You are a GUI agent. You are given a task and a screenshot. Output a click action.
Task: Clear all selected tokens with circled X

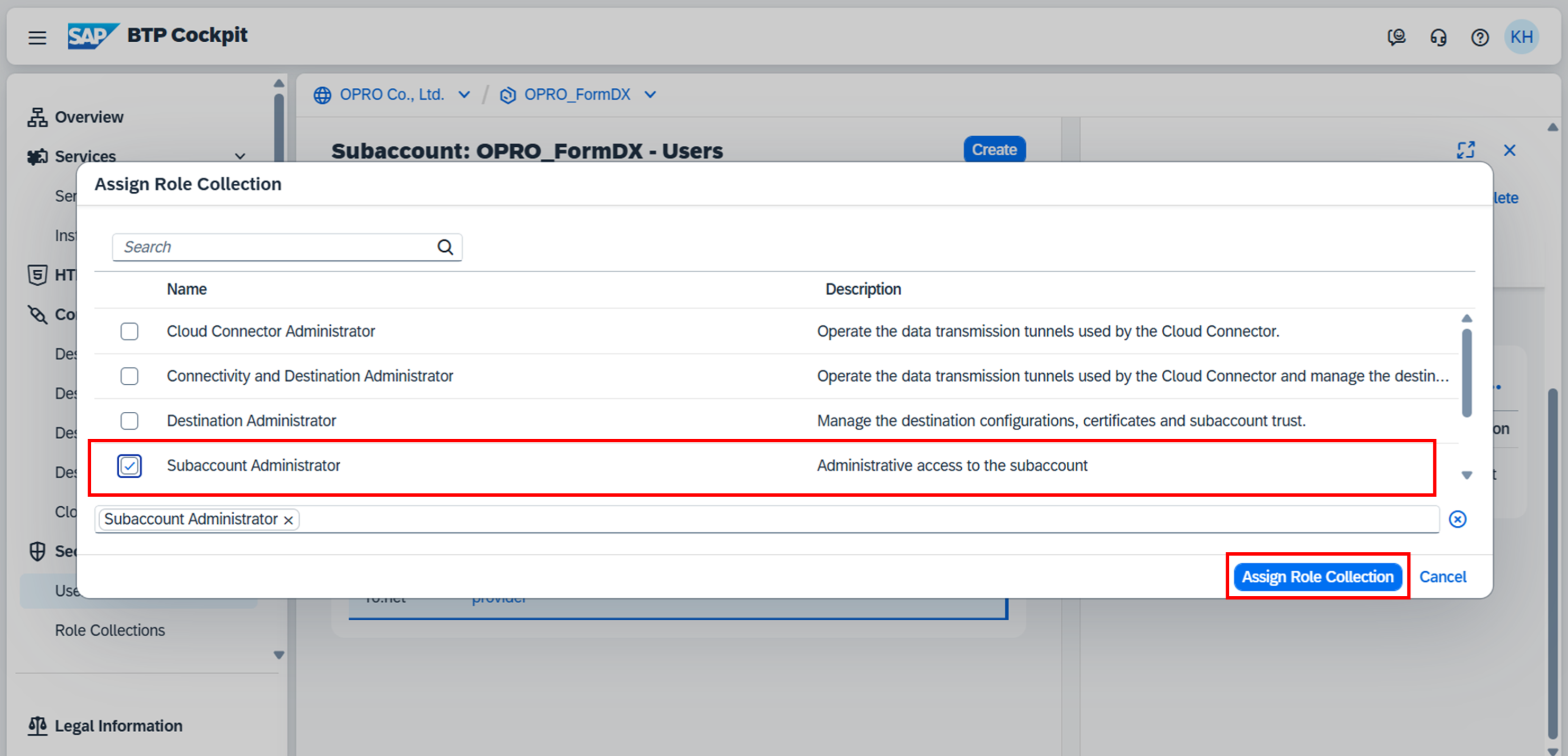1457,519
